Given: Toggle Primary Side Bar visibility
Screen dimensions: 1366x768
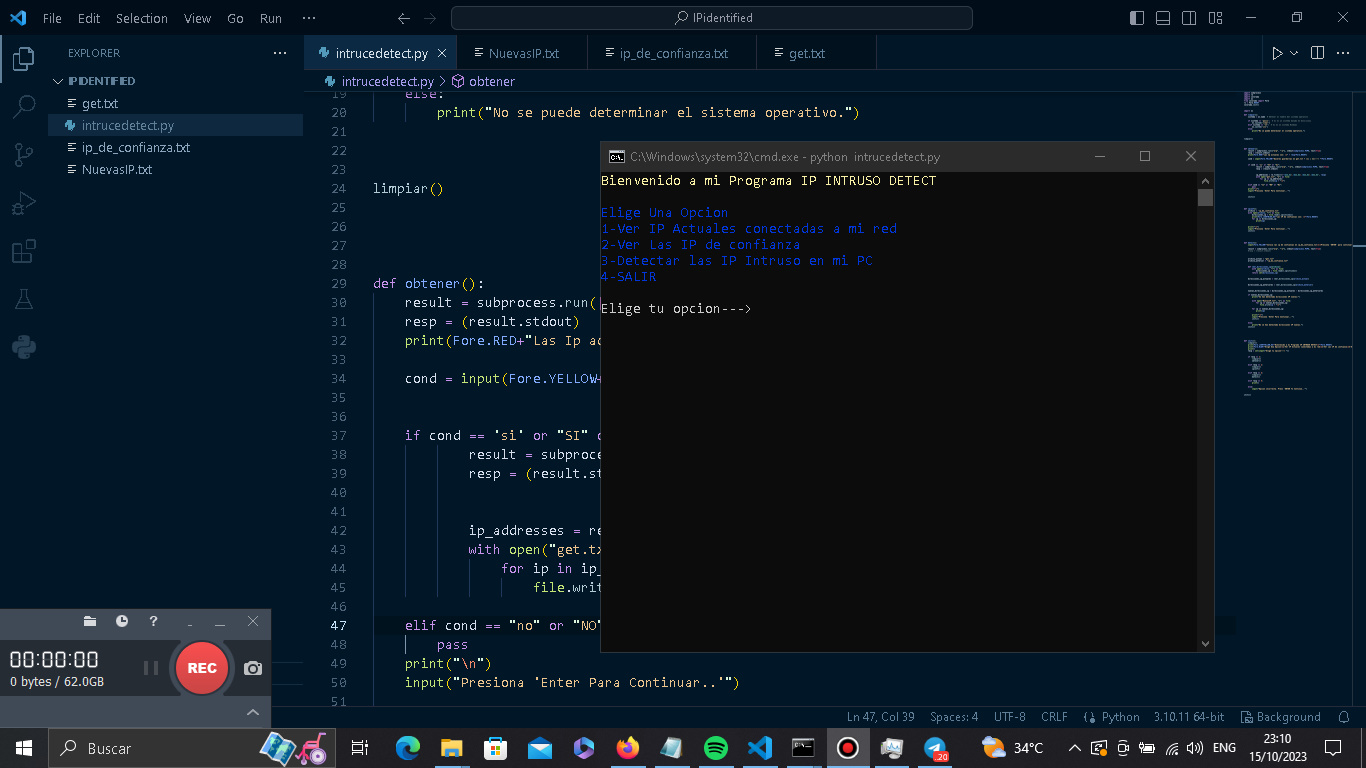Looking at the screenshot, I should [x=1137, y=18].
